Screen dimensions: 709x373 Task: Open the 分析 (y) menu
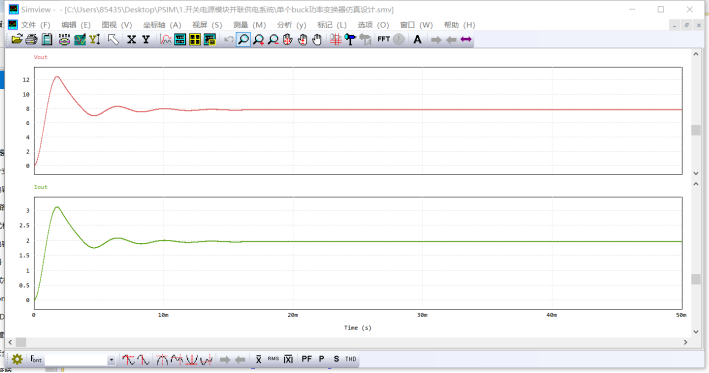[x=291, y=25]
